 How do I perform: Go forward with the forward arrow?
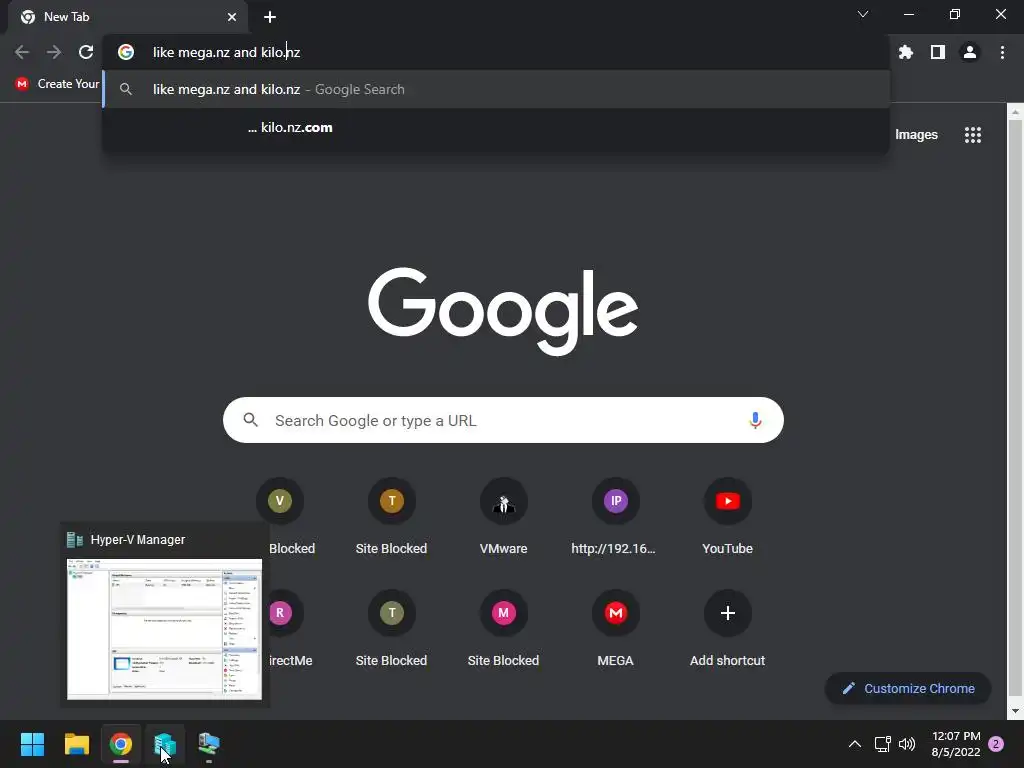pos(54,52)
